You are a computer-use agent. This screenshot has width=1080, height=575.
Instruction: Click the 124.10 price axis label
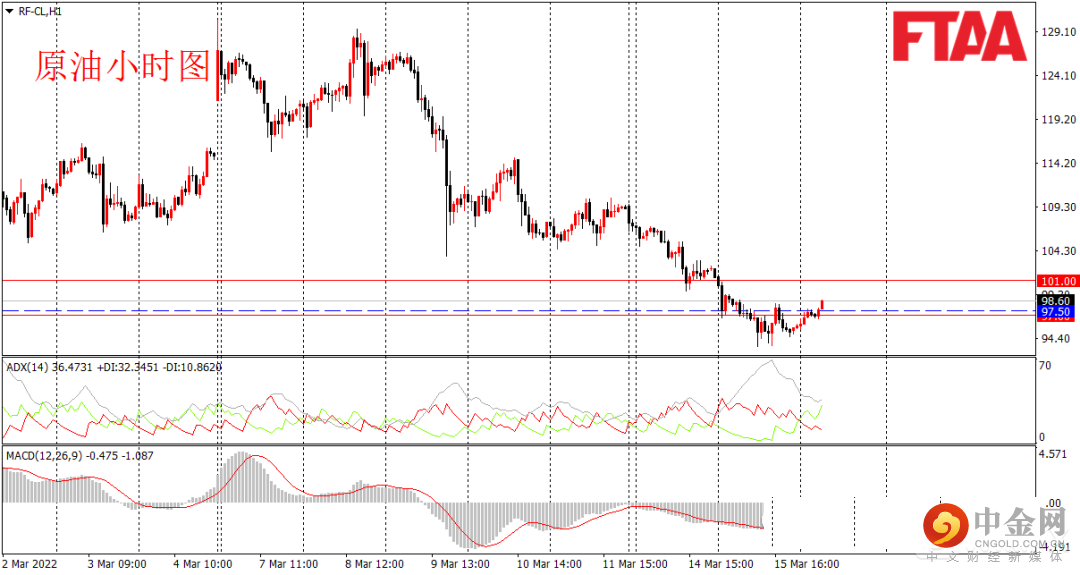(x=1059, y=76)
